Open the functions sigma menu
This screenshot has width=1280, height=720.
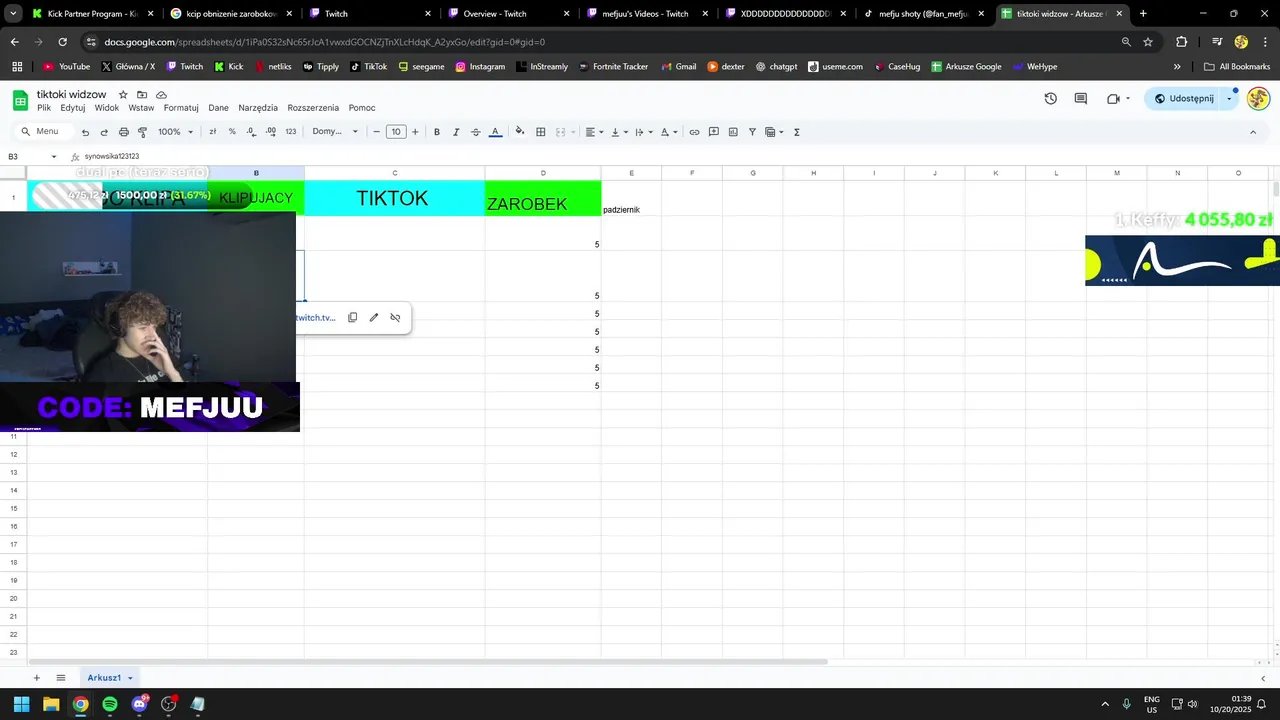(797, 132)
